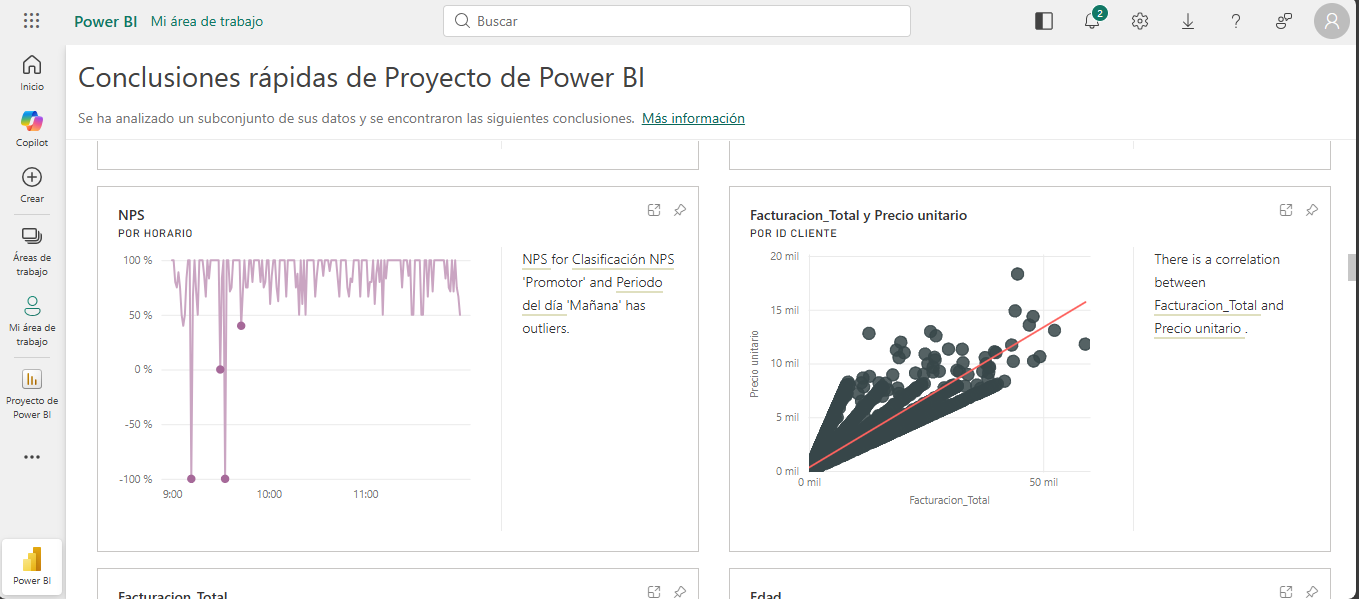Click the -100 % outlier point near 9:00
The width and height of the screenshot is (1359, 599).
(191, 478)
